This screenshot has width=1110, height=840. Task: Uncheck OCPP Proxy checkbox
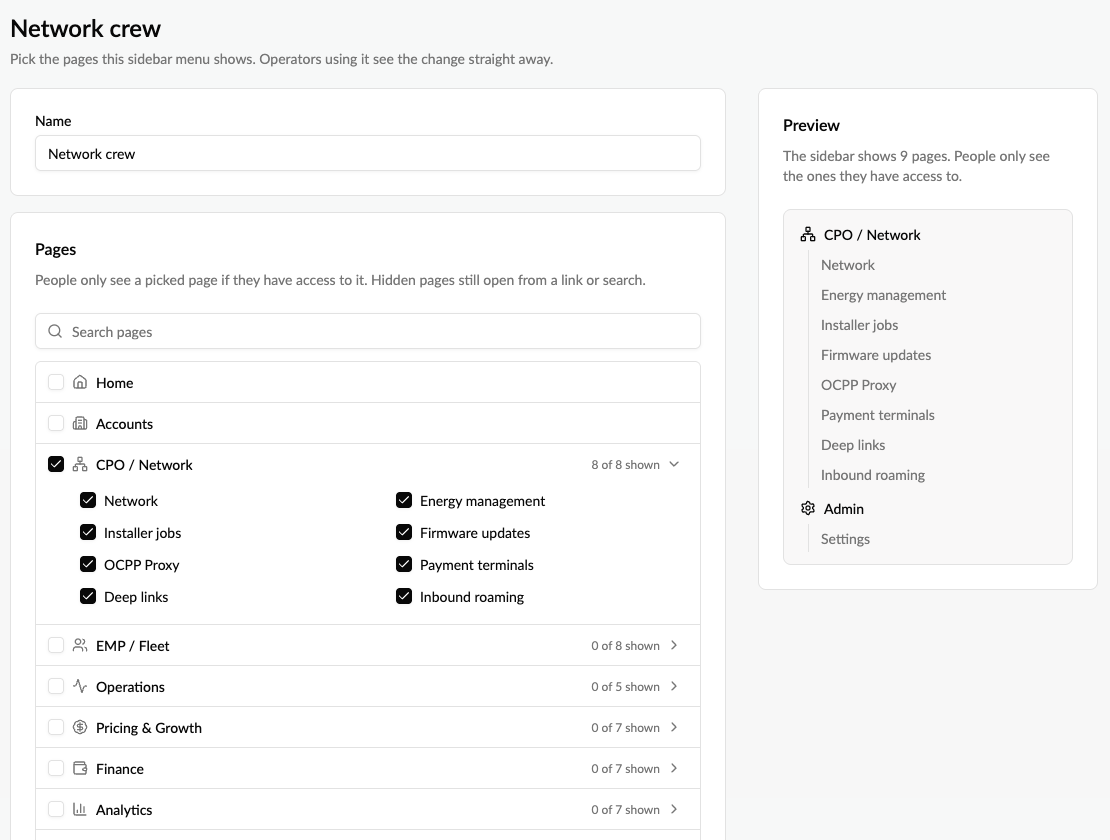coord(88,564)
